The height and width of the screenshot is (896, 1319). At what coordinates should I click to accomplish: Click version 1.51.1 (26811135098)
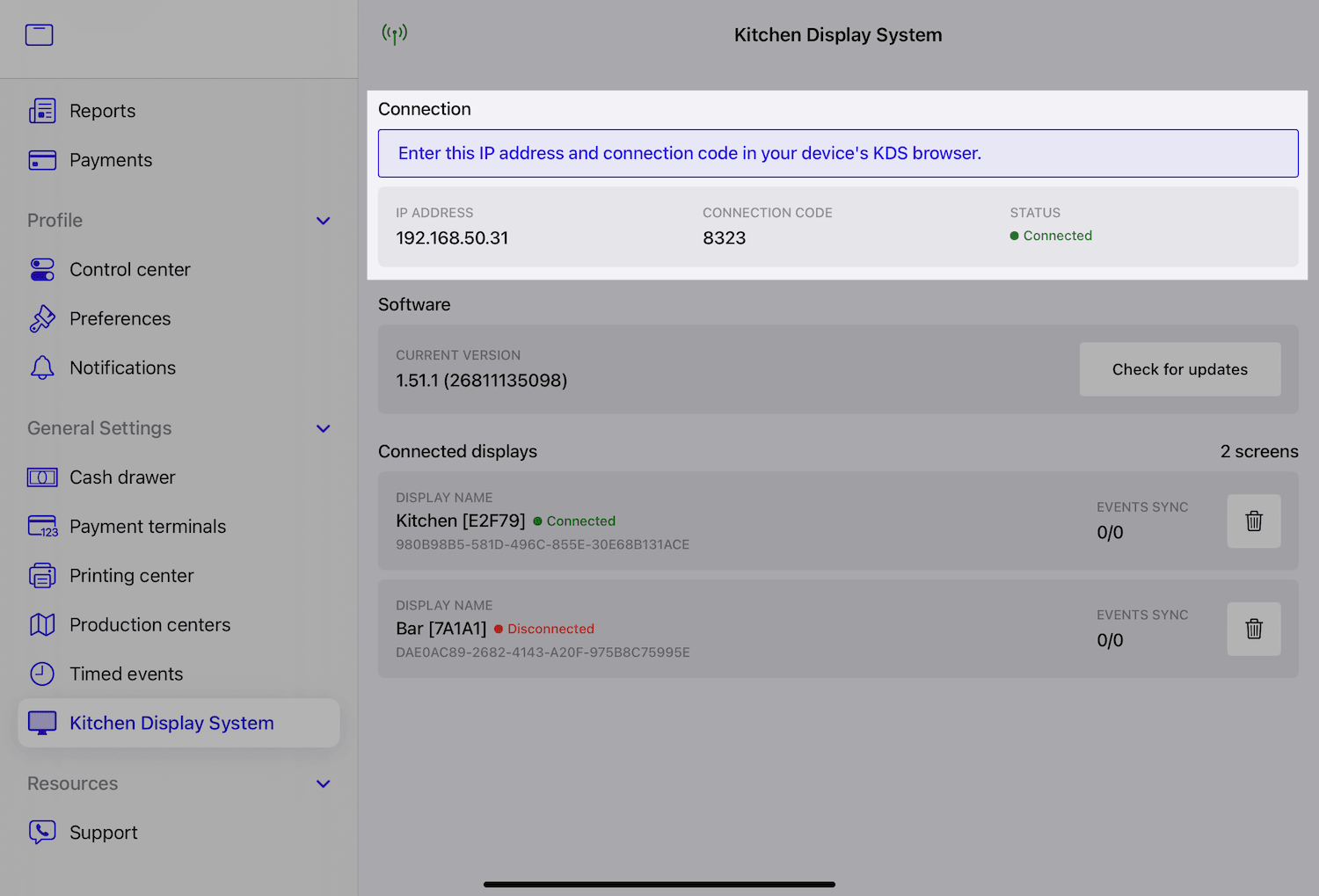click(x=482, y=381)
